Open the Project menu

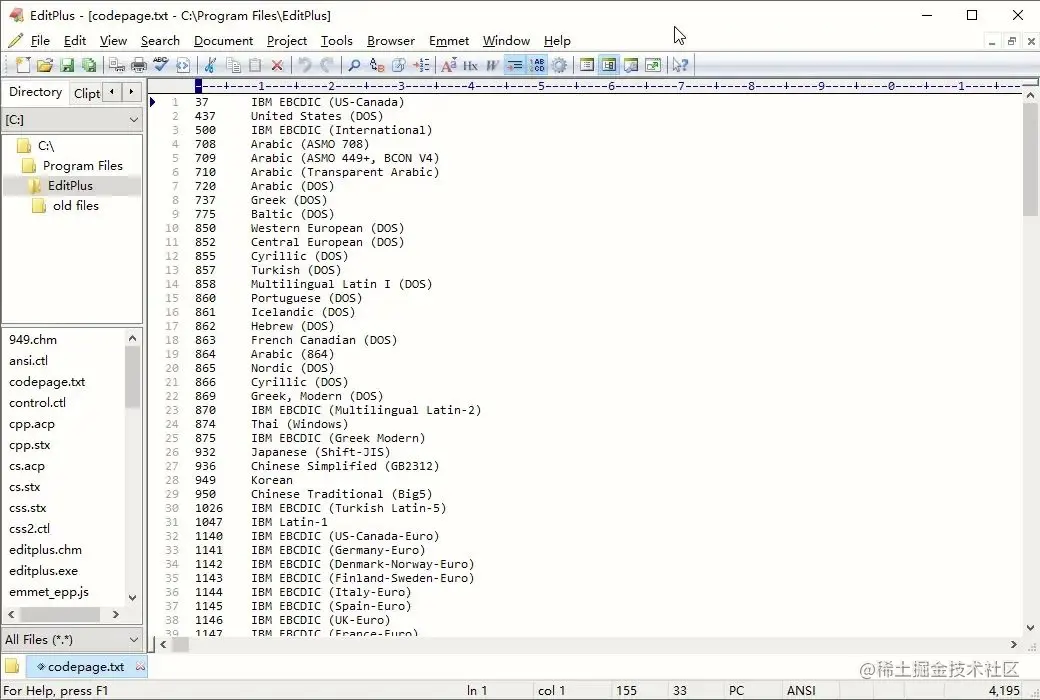click(287, 40)
